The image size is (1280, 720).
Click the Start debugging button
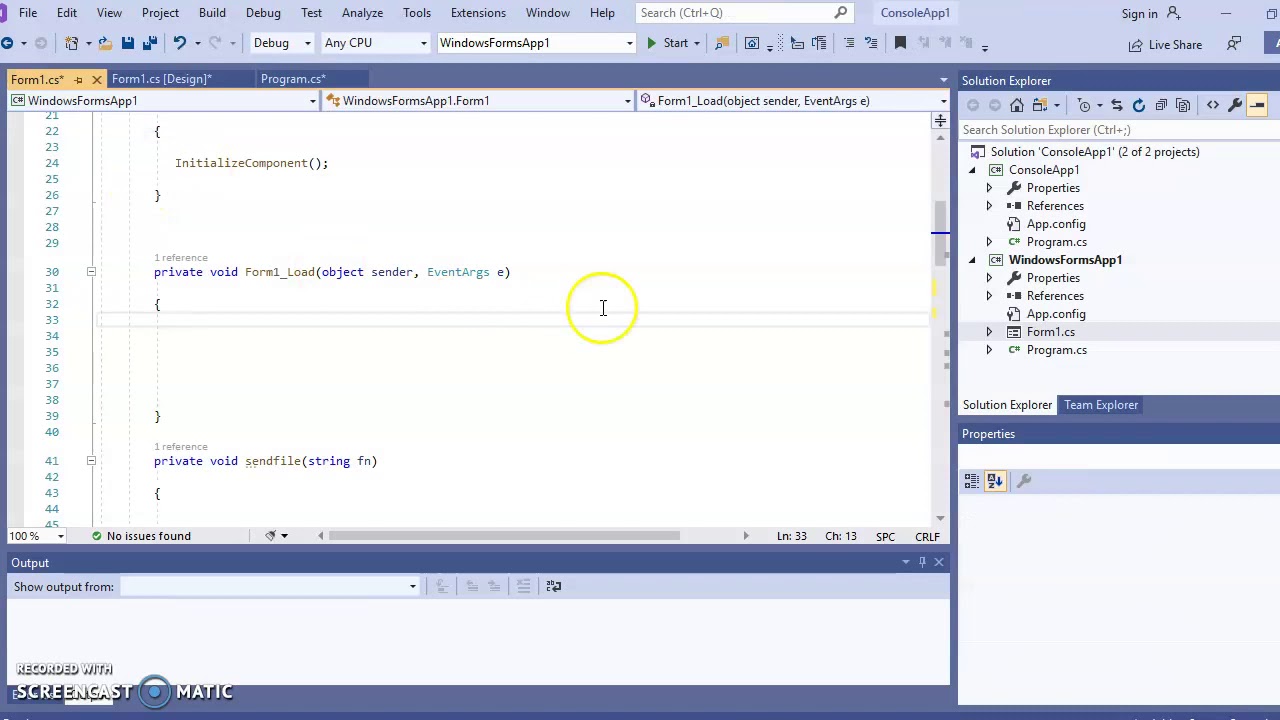pos(668,43)
